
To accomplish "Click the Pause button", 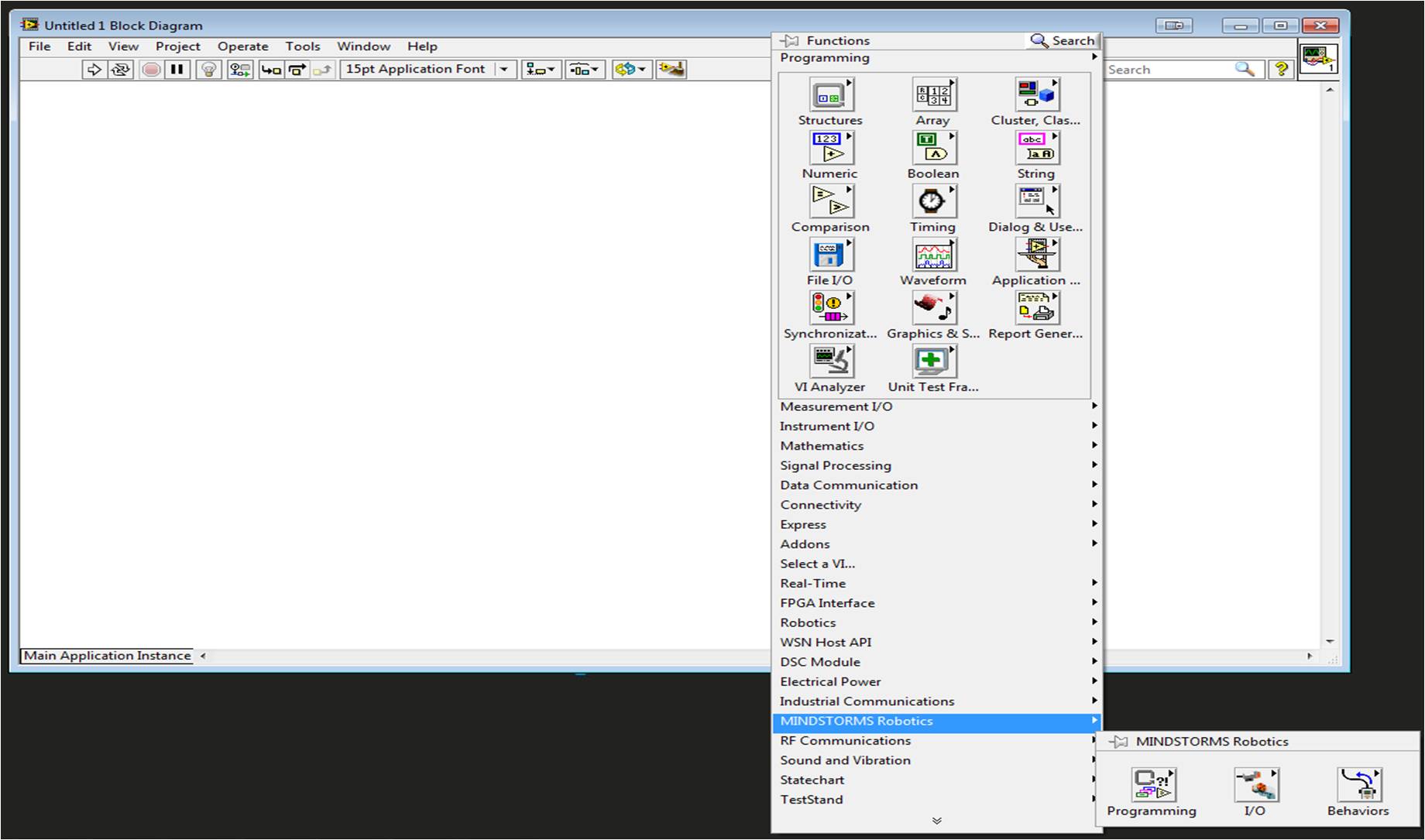I will 177,70.
